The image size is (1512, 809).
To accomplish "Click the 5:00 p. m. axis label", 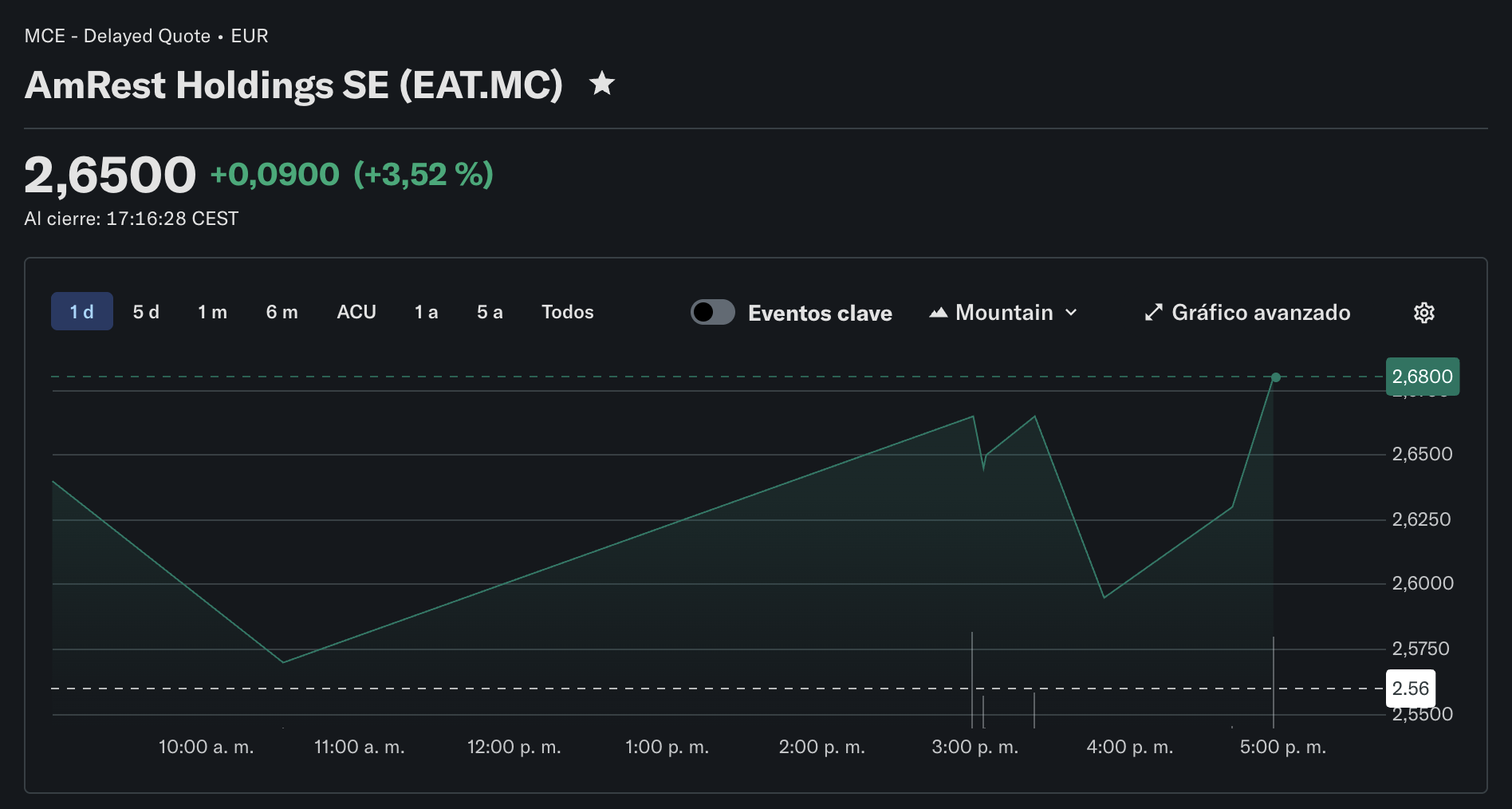I will pyautogui.click(x=1283, y=748).
